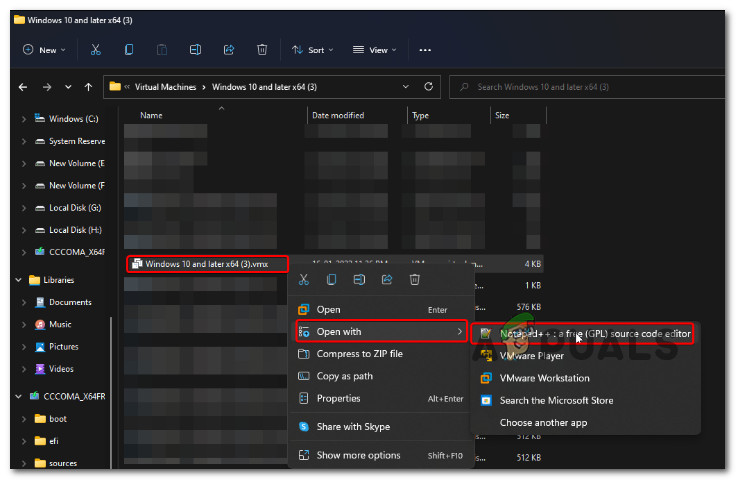Select the Windows 10 and later x64 (3).vmx file

point(207,264)
